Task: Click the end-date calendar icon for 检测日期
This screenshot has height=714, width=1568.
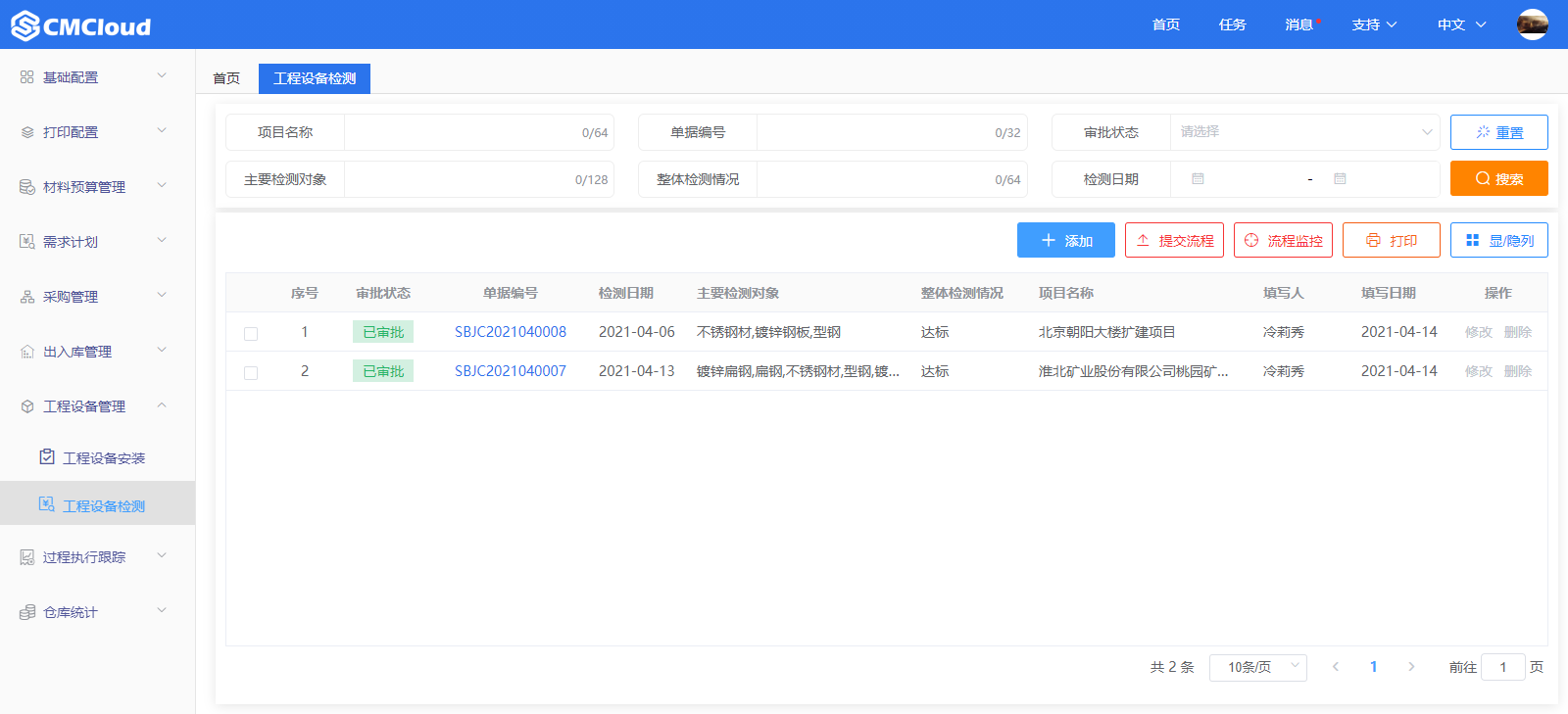Action: 1340,179
